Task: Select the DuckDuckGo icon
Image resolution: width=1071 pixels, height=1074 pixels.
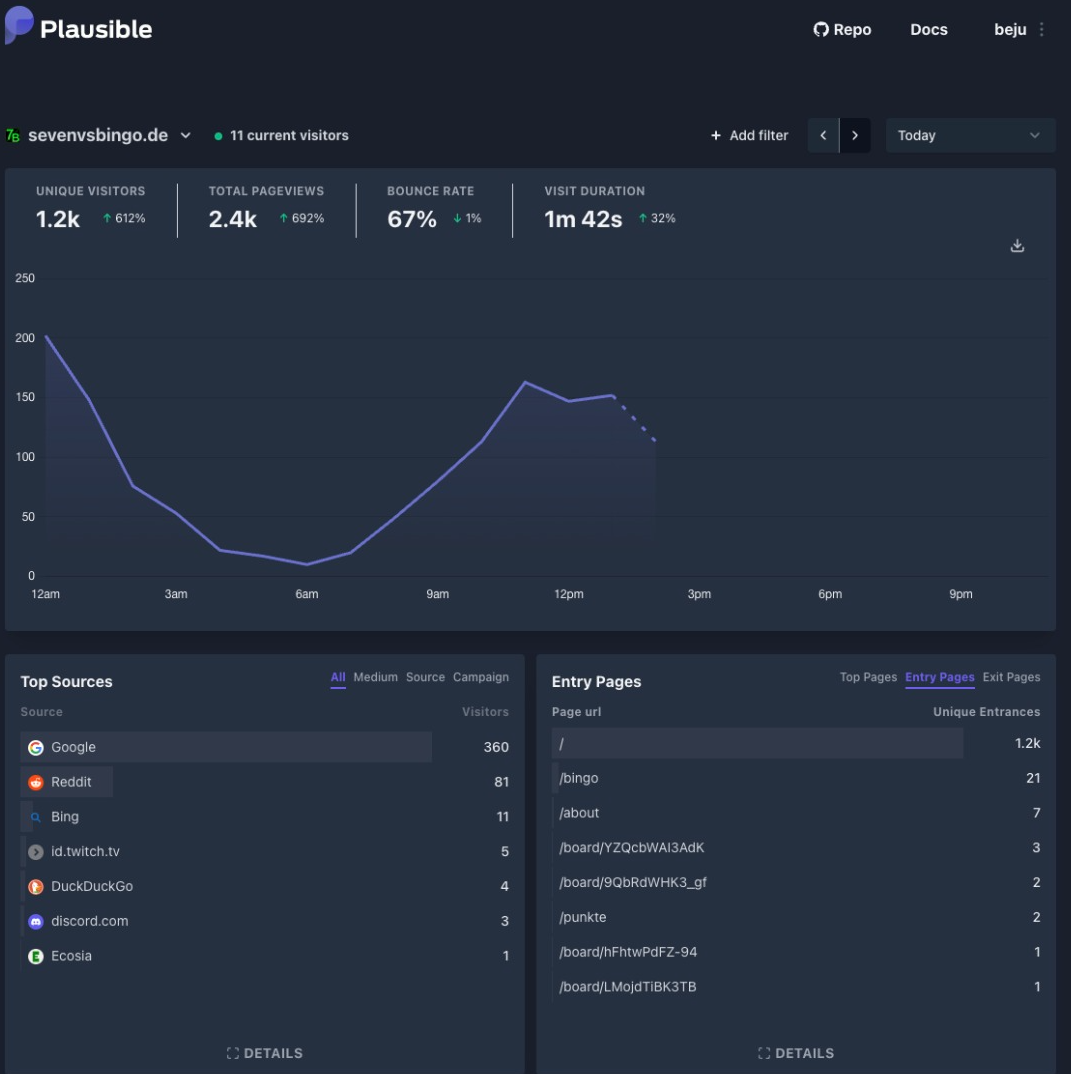Action: [34, 886]
